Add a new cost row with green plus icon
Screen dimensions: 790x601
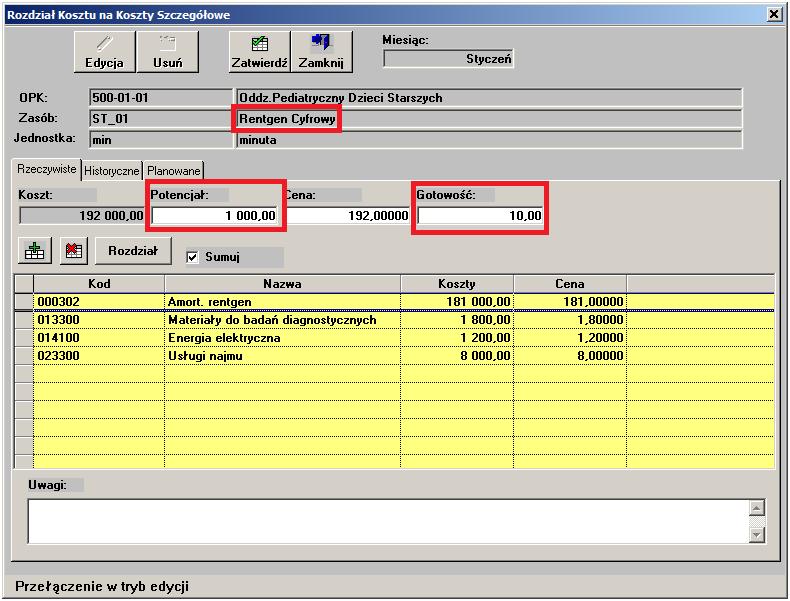[35, 250]
